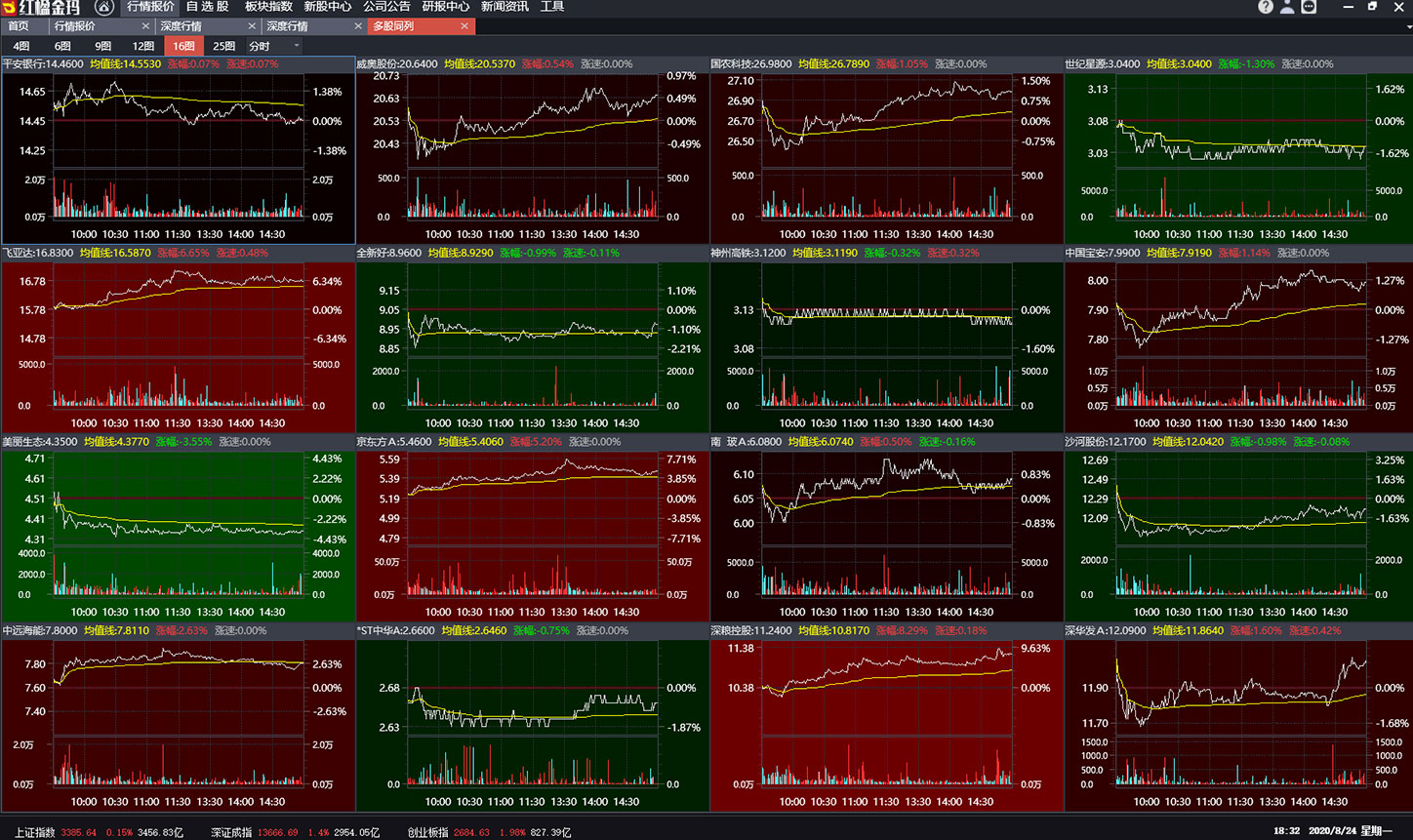Select the 16图 layout
Screen dimensions: 1413x840
click(x=184, y=46)
